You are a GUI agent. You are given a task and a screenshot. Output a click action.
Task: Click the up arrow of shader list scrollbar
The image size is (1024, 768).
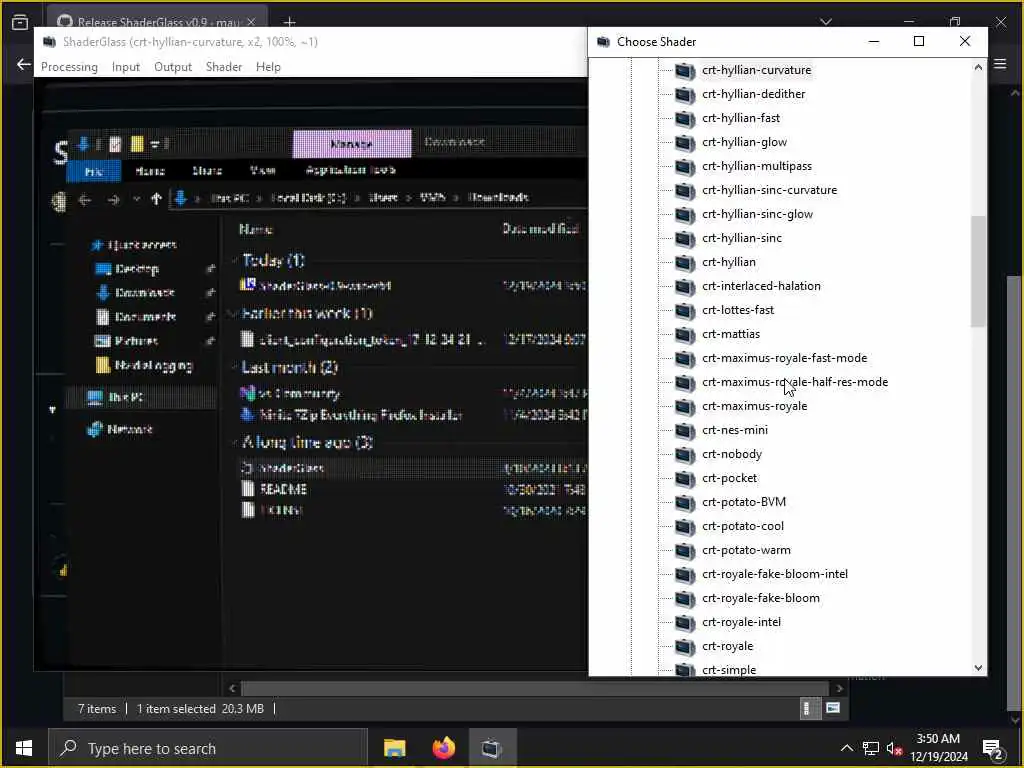coord(978,67)
